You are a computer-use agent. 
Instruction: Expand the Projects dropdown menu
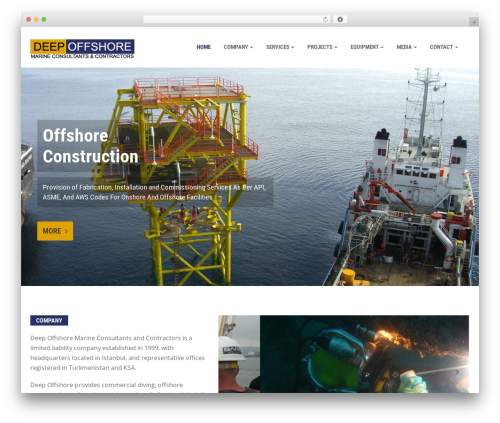[322, 47]
